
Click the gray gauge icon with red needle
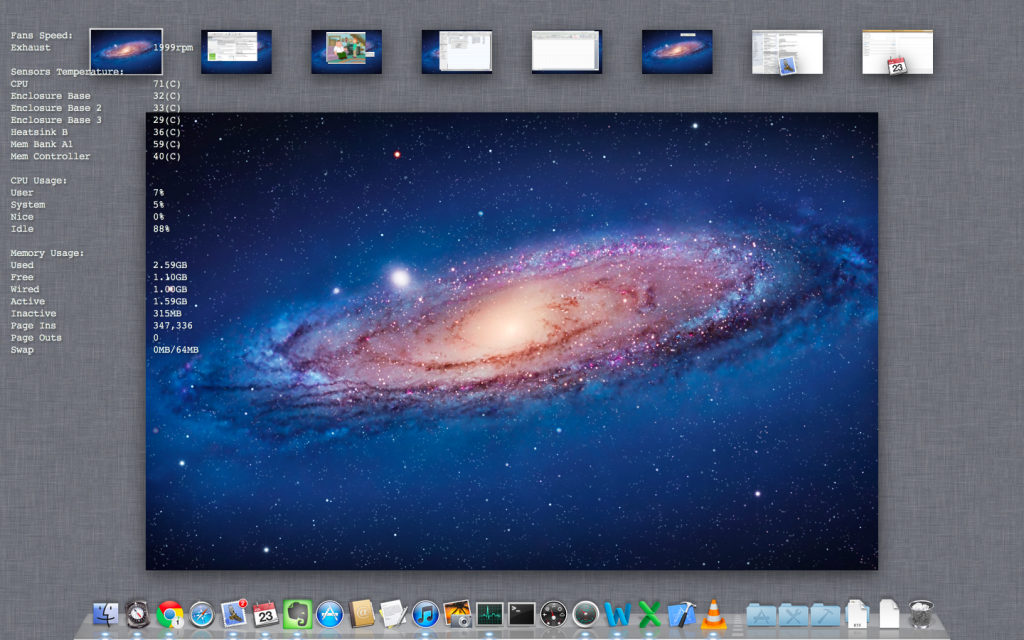click(585, 614)
